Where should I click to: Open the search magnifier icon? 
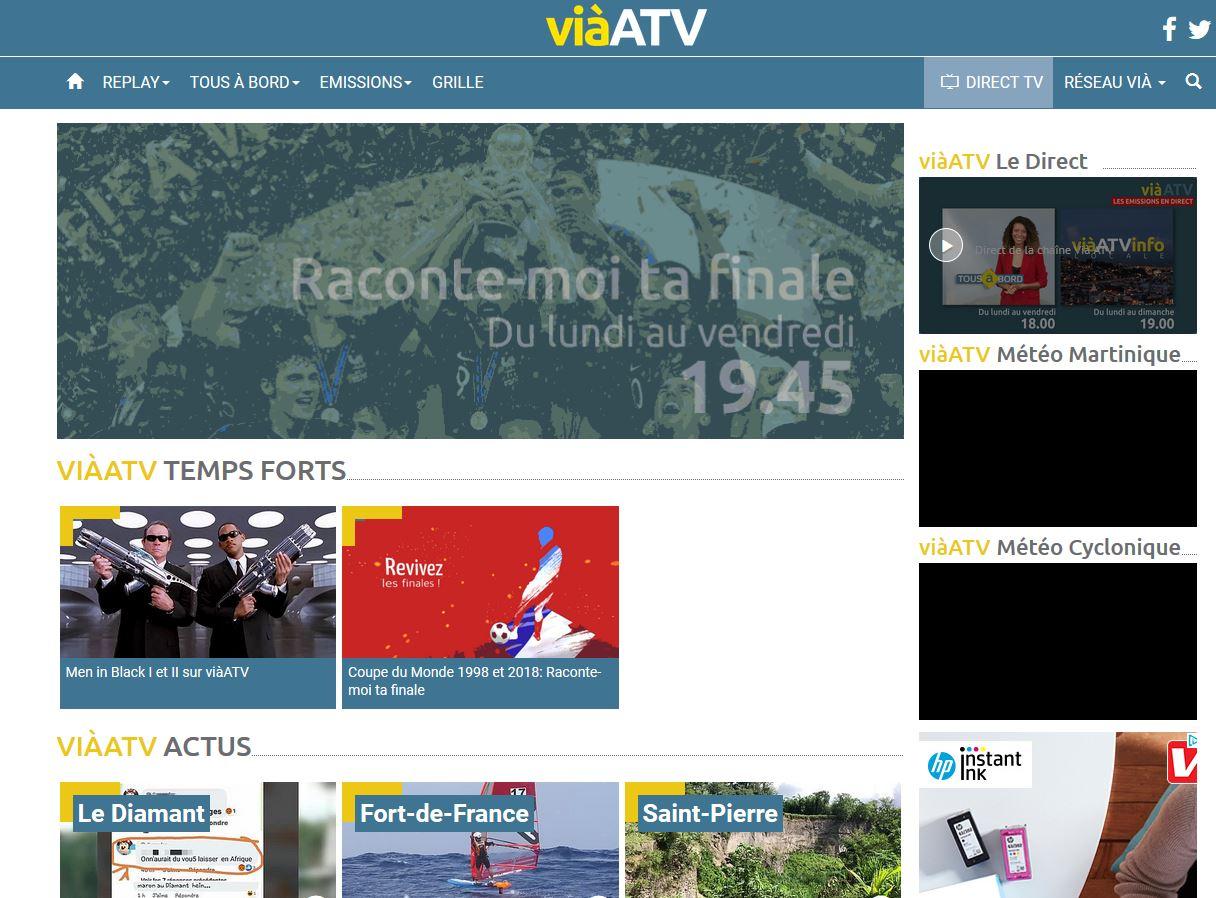tap(1193, 82)
